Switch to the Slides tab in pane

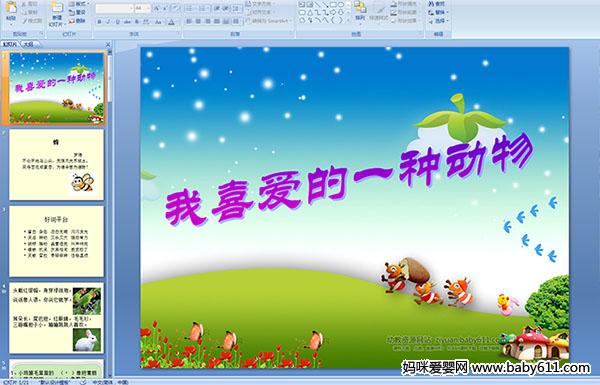pos(10,44)
